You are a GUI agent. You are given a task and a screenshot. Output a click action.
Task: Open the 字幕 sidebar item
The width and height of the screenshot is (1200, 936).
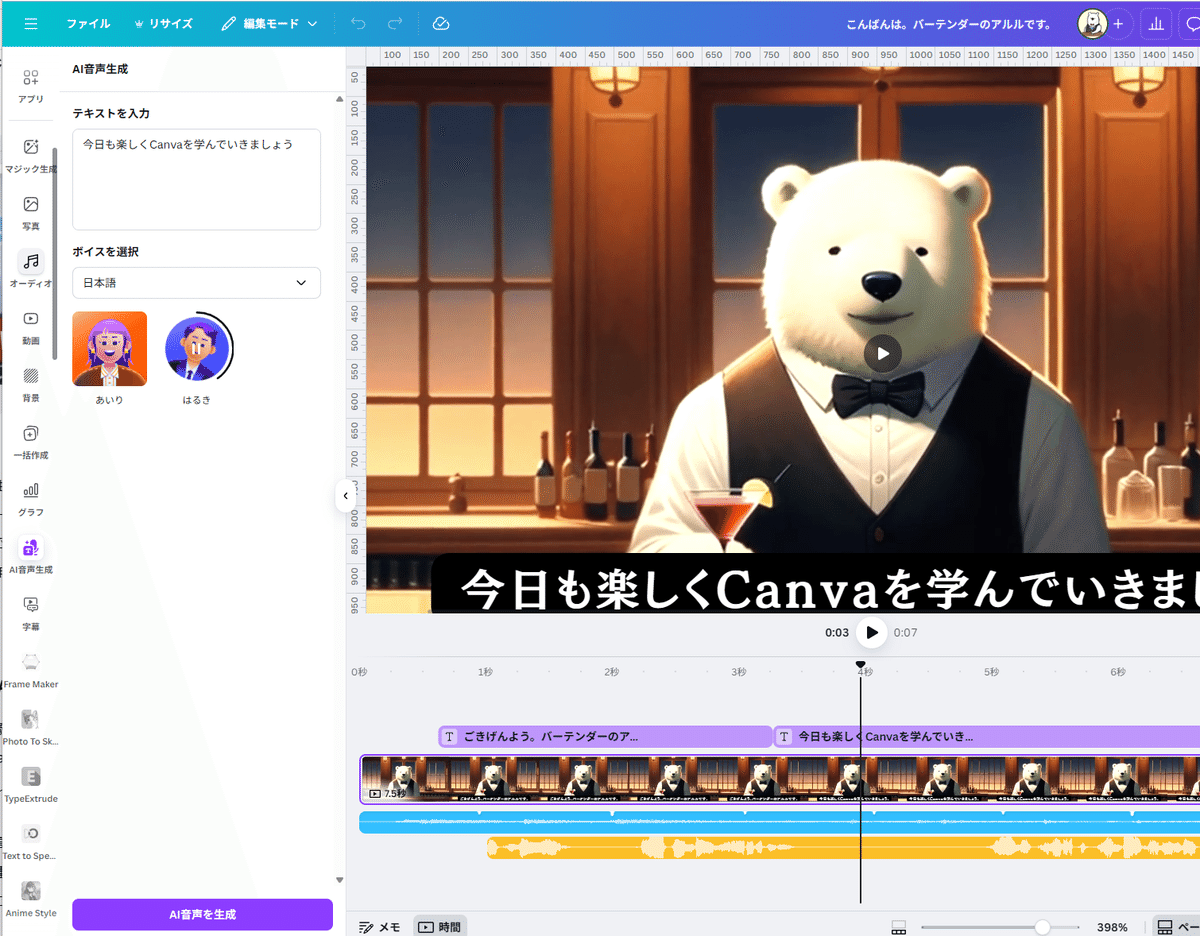tap(31, 613)
